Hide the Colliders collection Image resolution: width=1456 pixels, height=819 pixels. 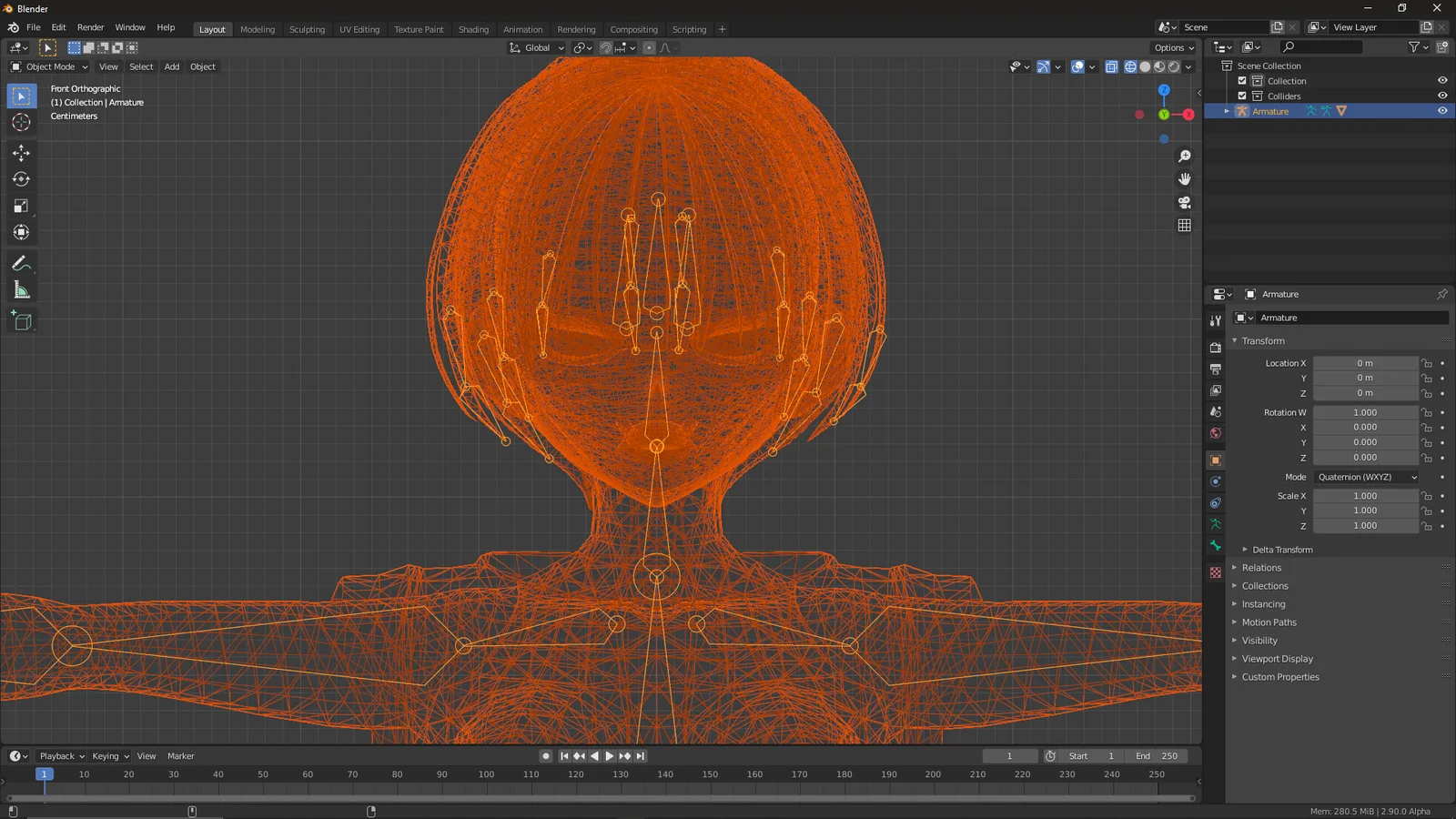point(1441,96)
